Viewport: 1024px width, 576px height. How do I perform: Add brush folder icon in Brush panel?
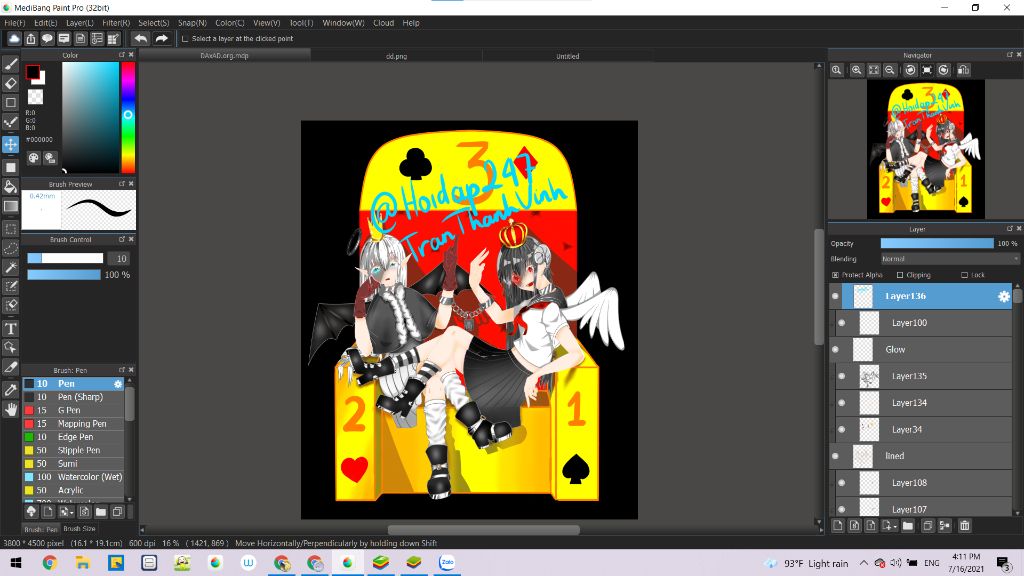pos(101,511)
